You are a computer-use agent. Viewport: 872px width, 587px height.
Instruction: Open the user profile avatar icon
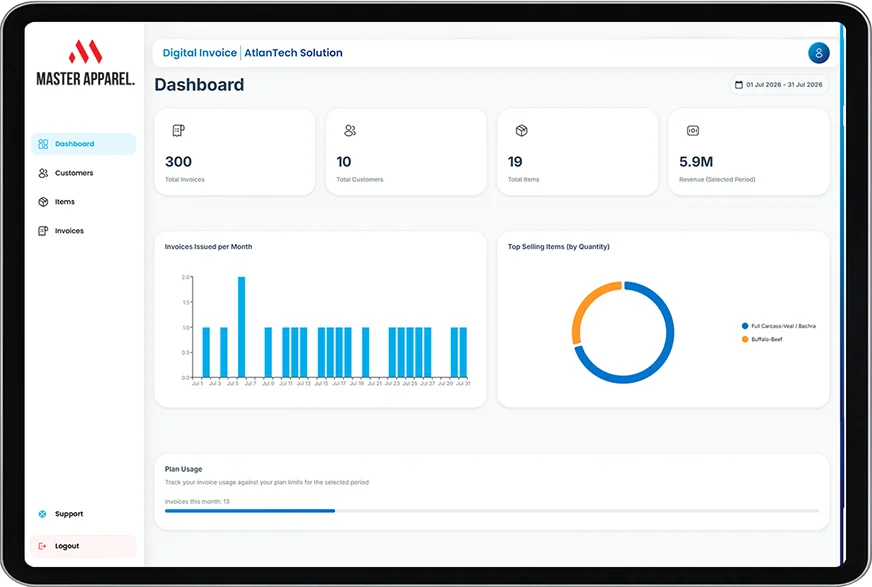click(x=819, y=53)
